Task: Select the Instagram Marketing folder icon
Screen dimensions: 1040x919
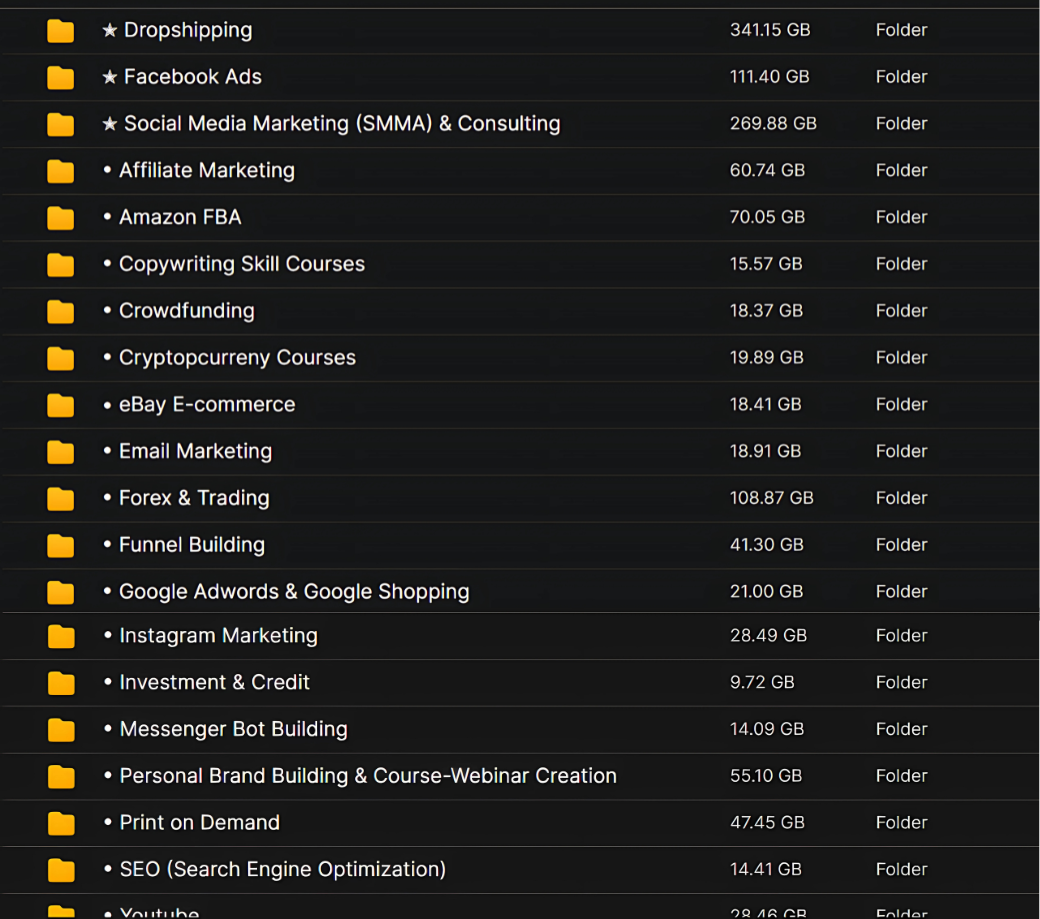Action: (x=61, y=636)
